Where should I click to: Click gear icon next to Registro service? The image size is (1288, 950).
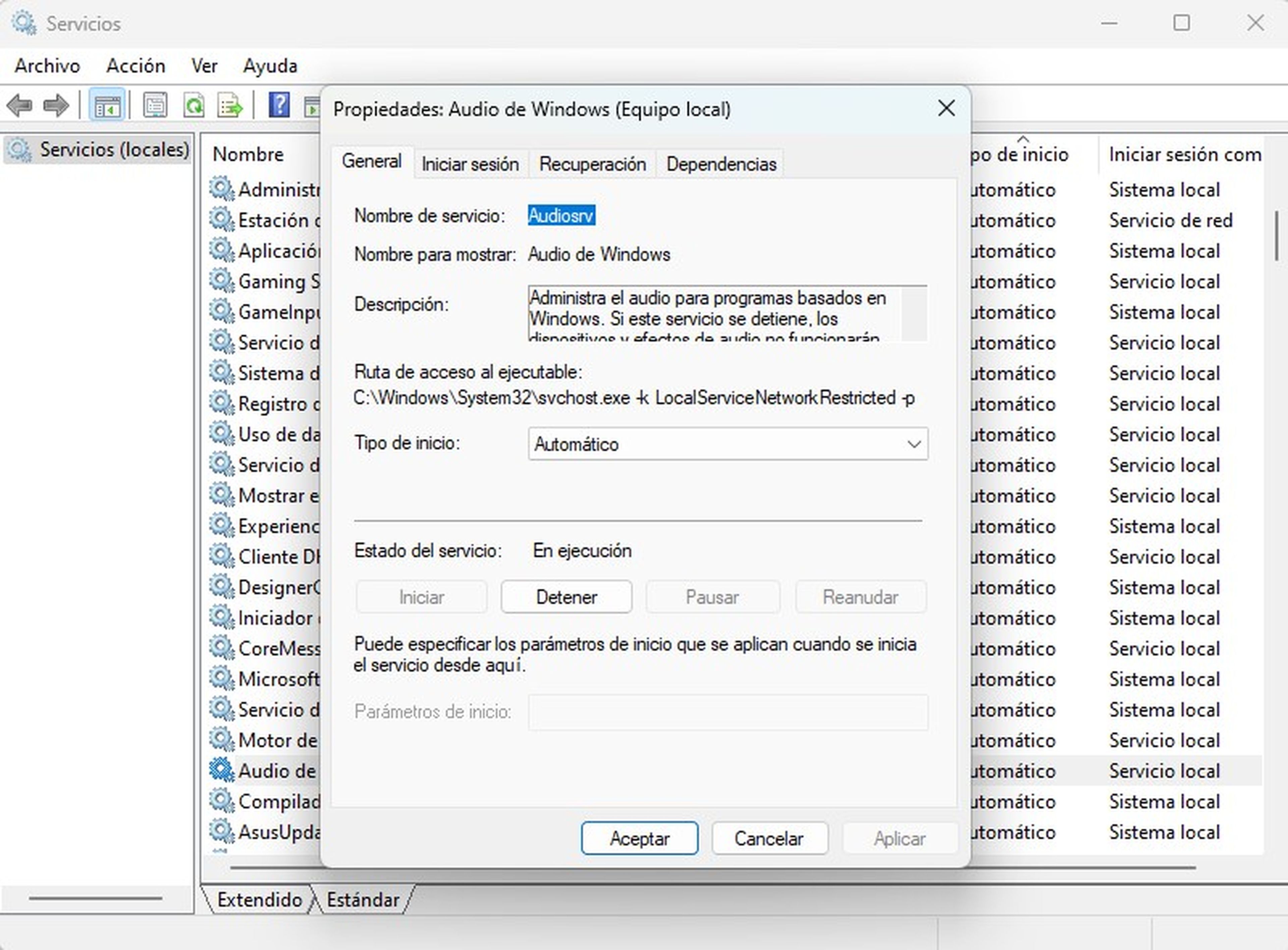221,404
